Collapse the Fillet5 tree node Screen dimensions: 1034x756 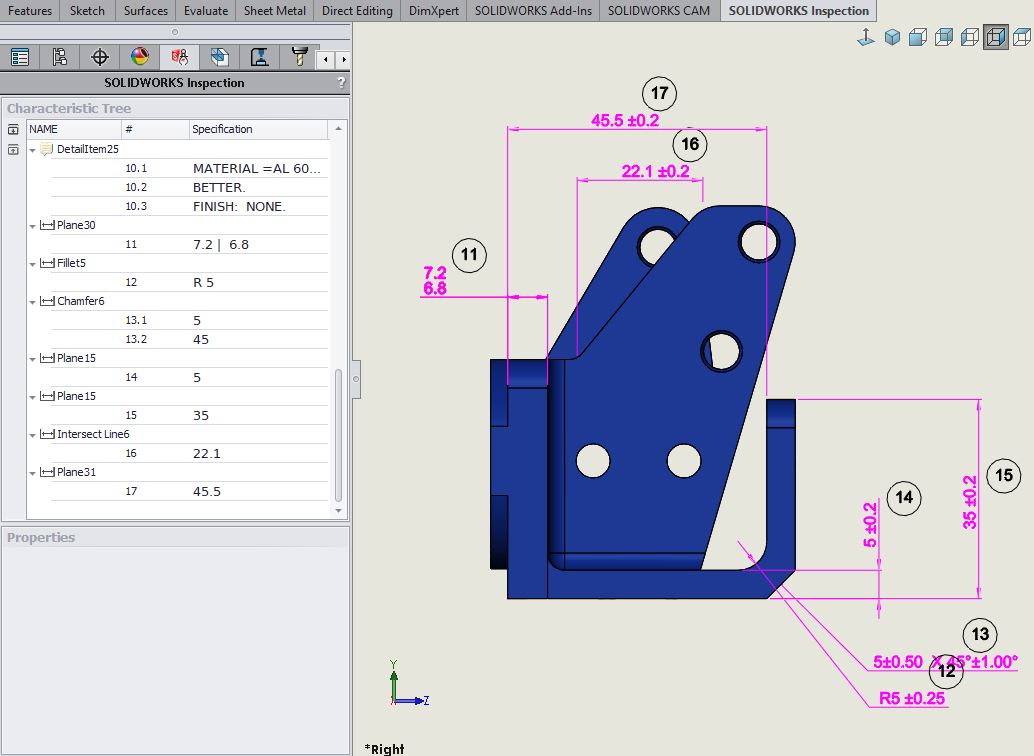pos(32,265)
